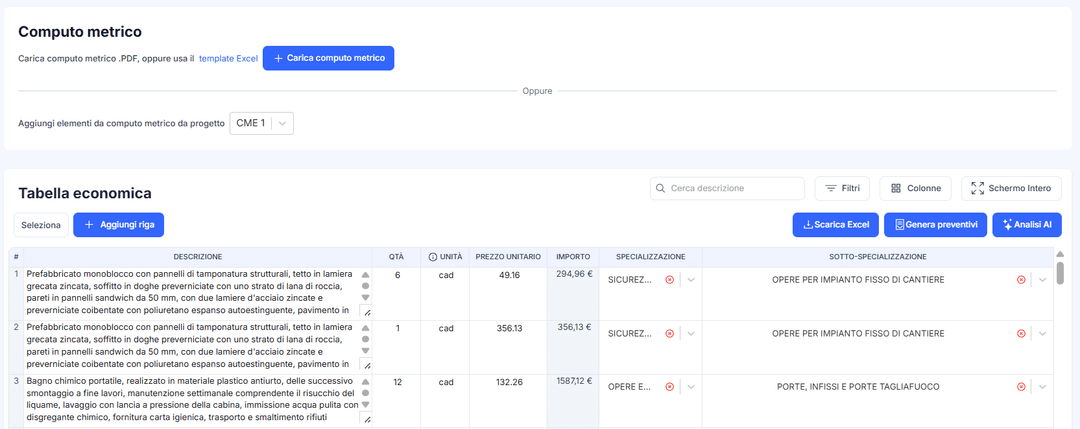Clear the sub-specialization in row 2
The height and width of the screenshot is (429, 1080).
1021,333
